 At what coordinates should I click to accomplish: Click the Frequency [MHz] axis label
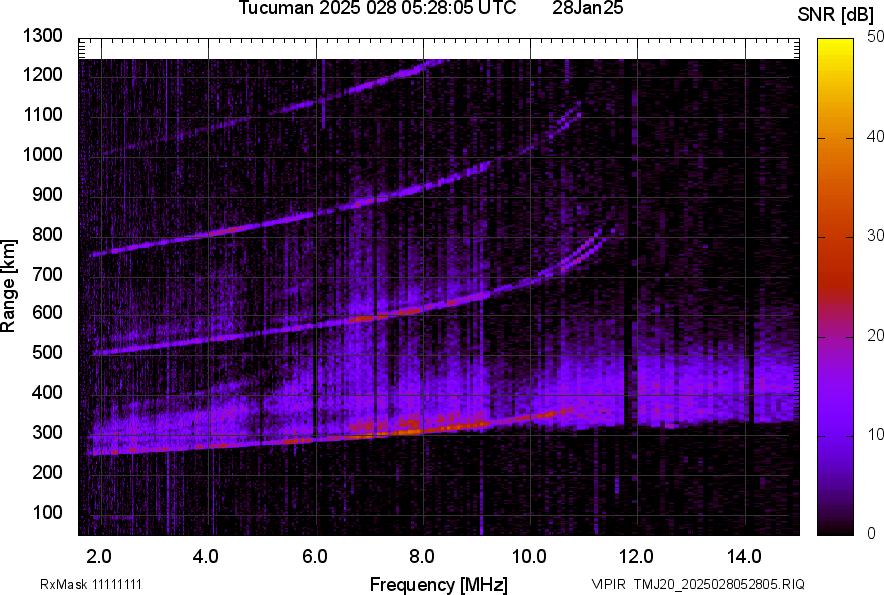(x=438, y=584)
